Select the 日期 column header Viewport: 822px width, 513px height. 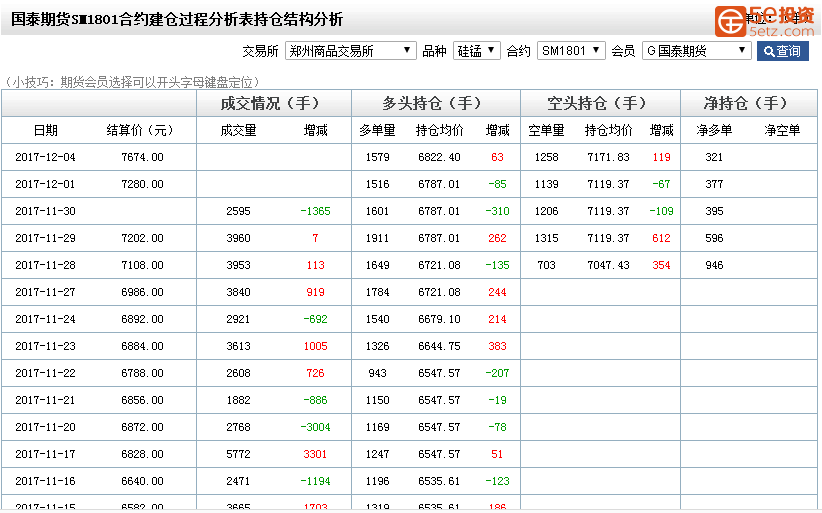(x=46, y=130)
